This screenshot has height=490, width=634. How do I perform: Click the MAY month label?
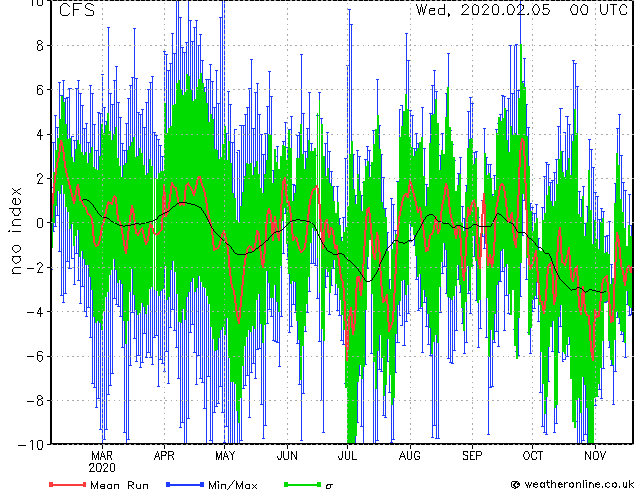click(225, 456)
